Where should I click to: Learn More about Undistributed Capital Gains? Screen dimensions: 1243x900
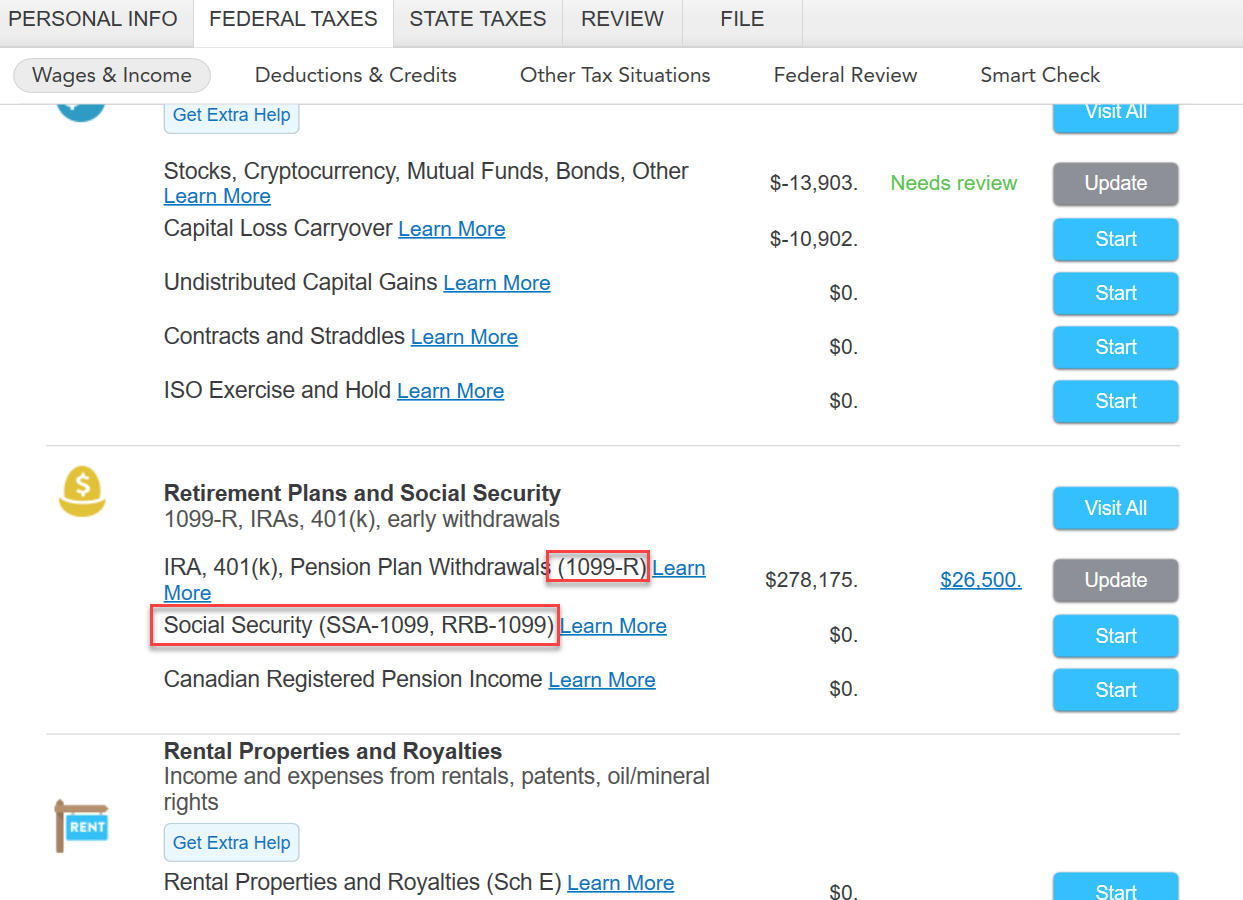497,283
